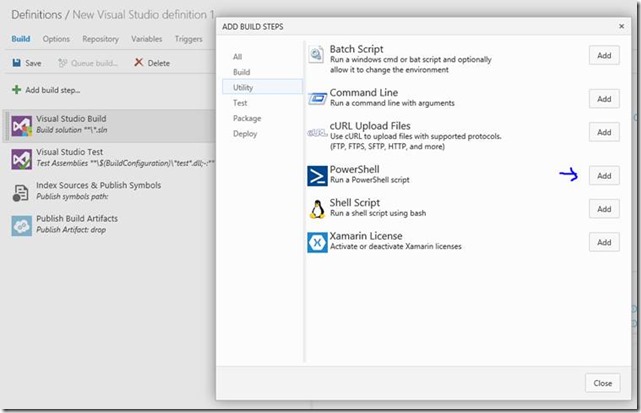Select the Publish Build Artifacts step title
Viewport: 641px width, 413px height.
(77, 218)
